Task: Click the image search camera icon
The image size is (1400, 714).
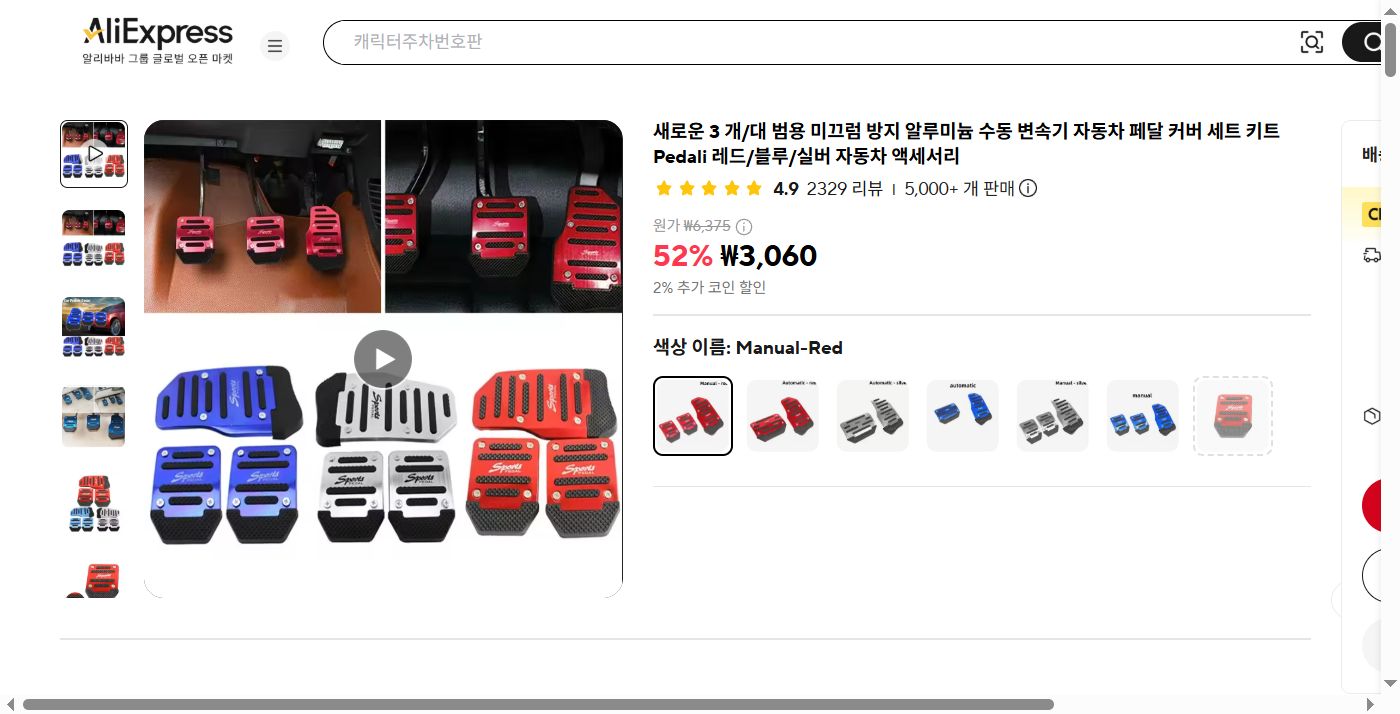Action: [1311, 42]
